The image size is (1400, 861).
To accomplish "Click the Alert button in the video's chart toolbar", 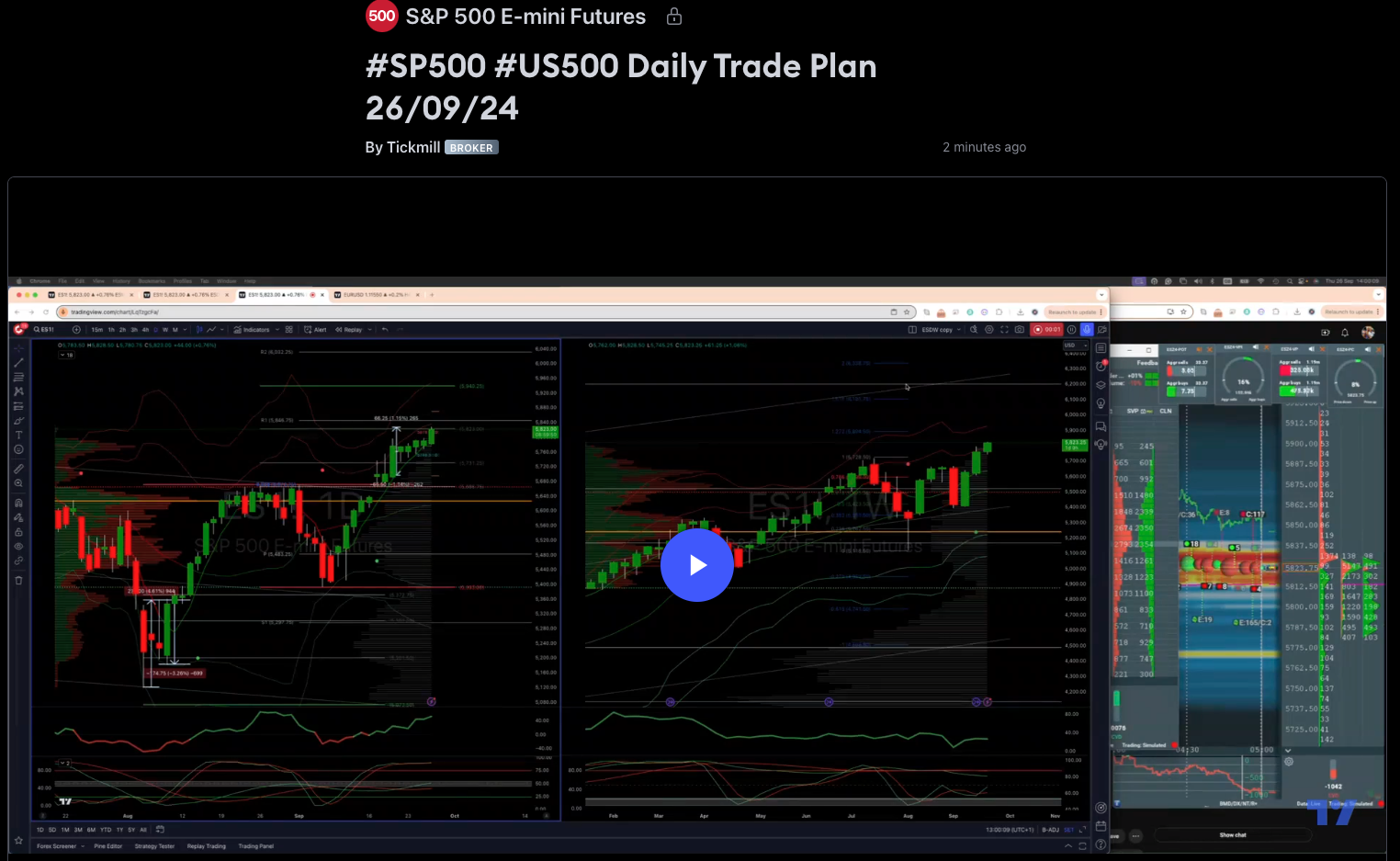I will pos(316,329).
